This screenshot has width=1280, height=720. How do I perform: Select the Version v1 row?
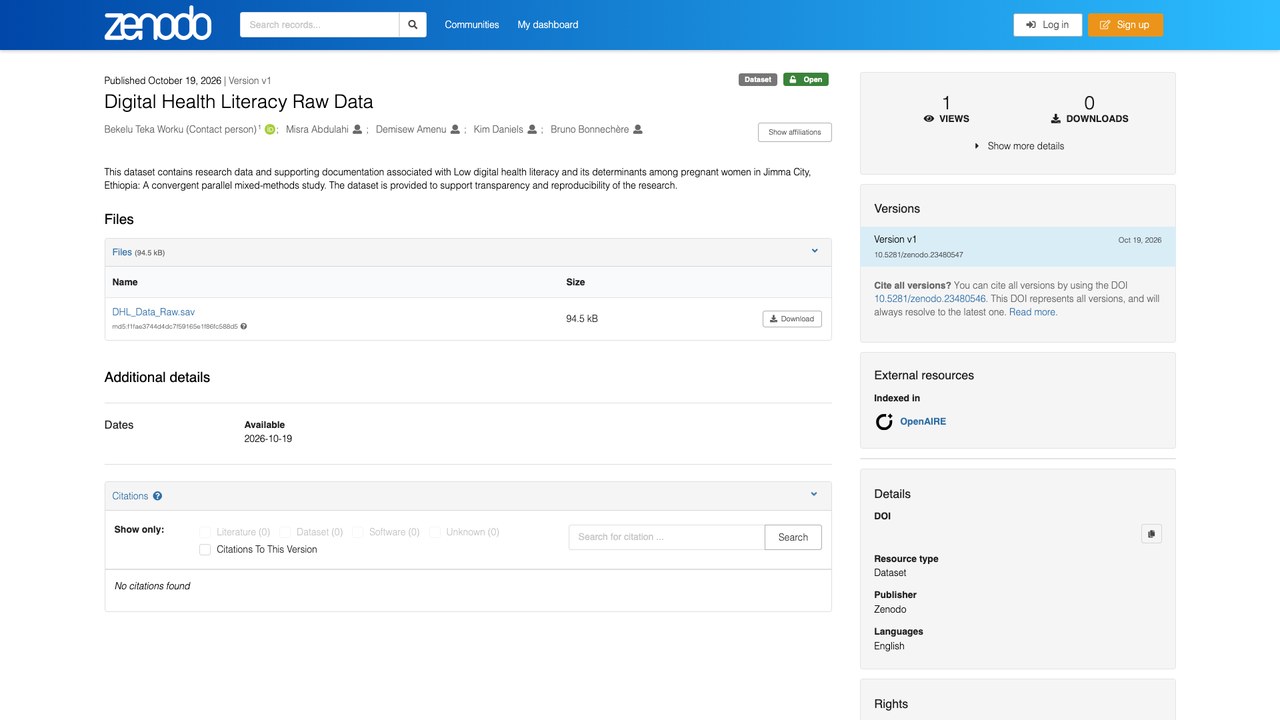[x=1018, y=247]
